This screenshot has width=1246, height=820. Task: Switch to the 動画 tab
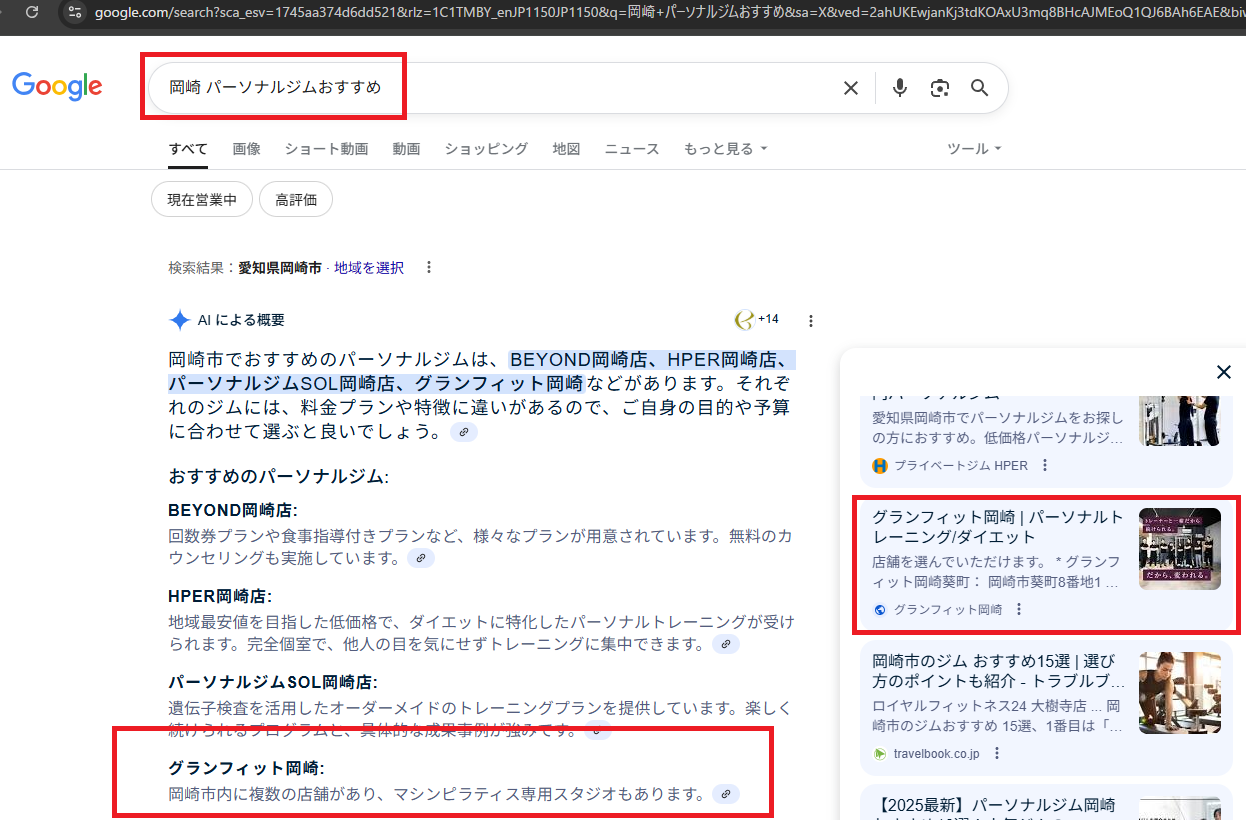click(406, 149)
